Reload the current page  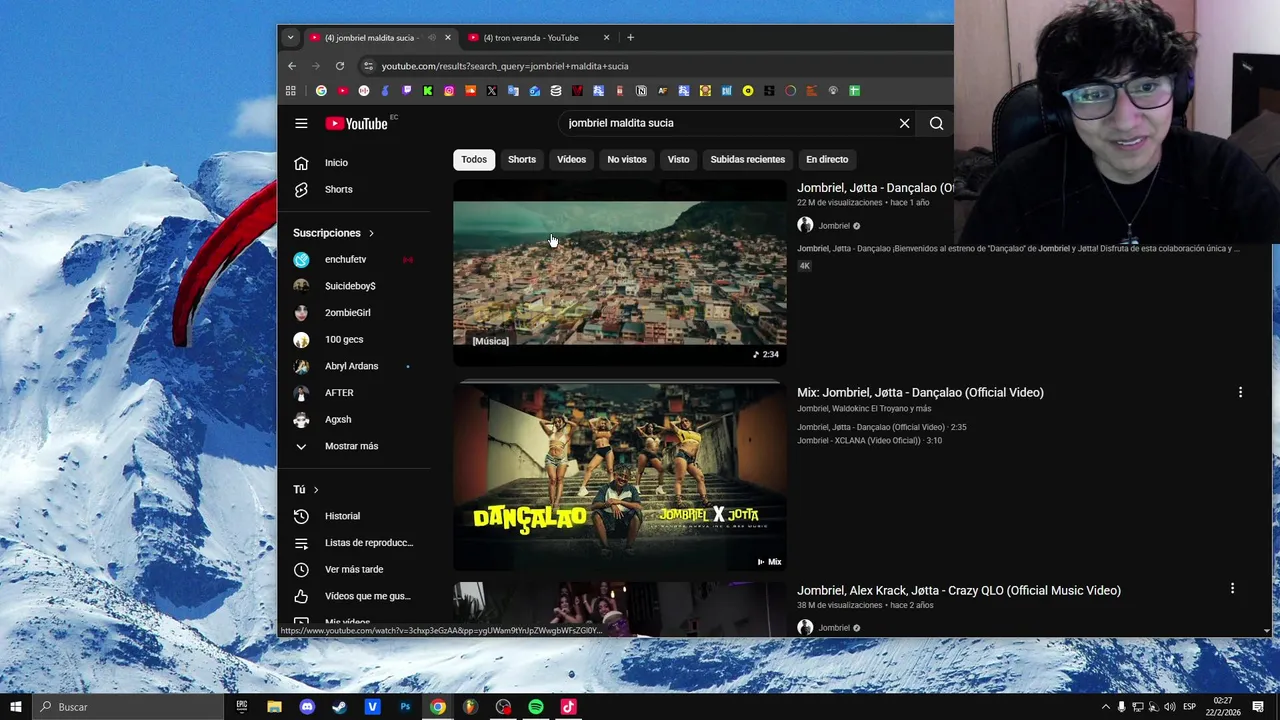point(340,66)
